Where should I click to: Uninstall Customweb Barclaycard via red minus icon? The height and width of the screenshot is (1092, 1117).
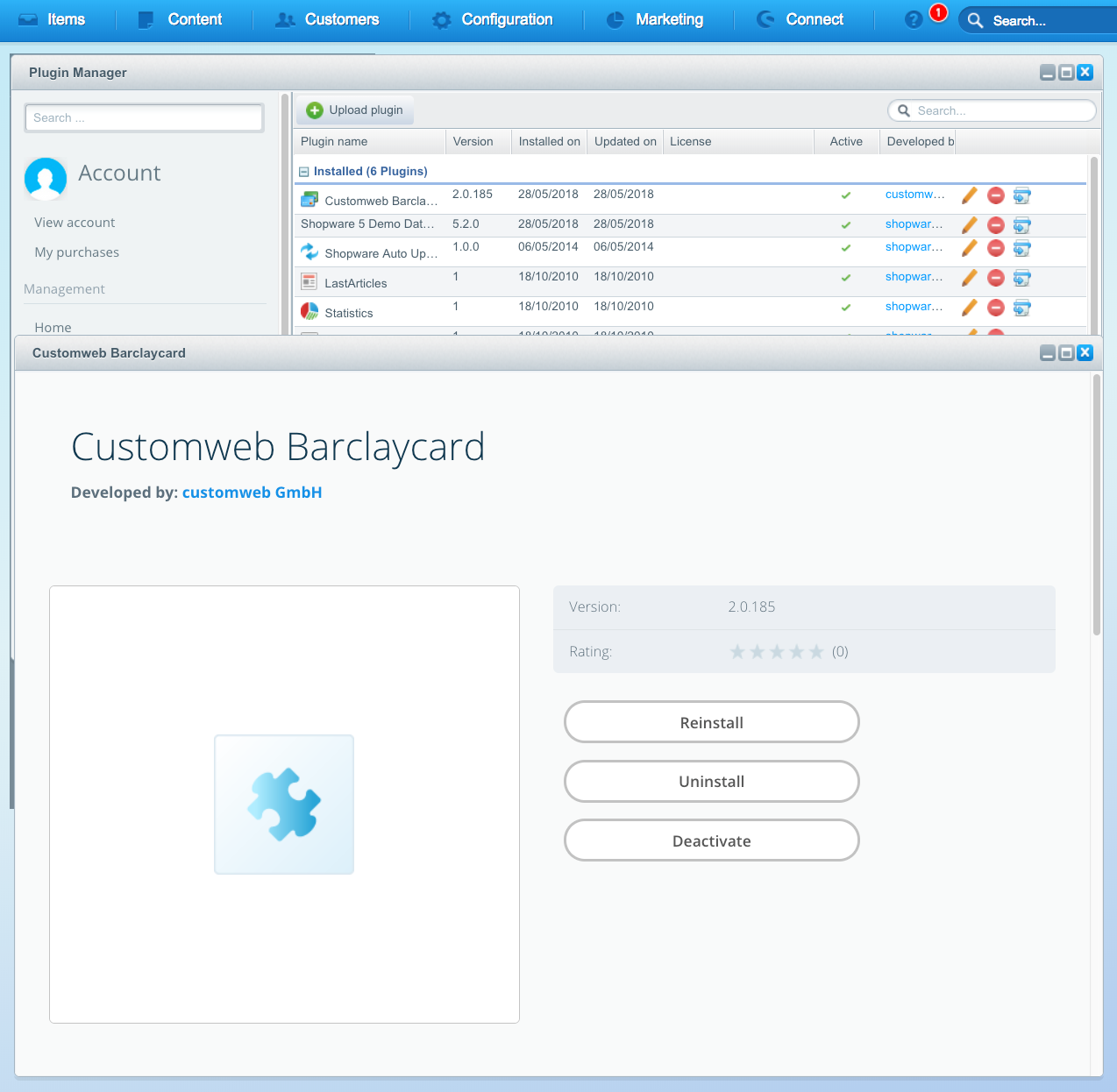pos(996,195)
